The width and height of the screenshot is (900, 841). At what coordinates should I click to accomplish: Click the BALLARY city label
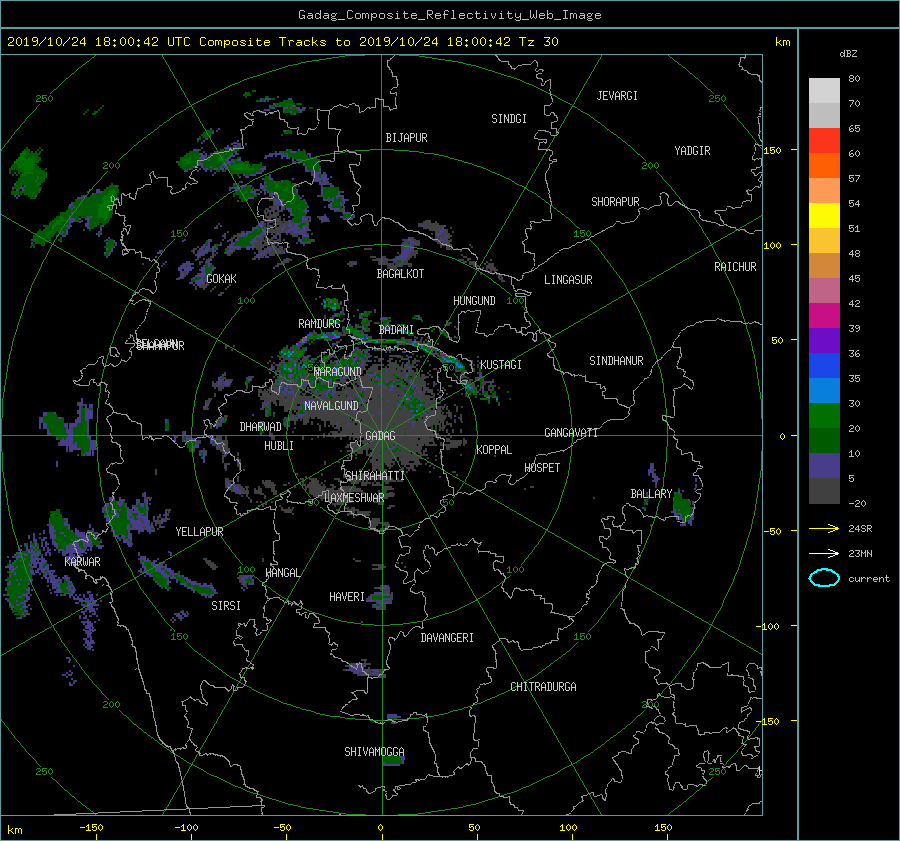point(651,494)
